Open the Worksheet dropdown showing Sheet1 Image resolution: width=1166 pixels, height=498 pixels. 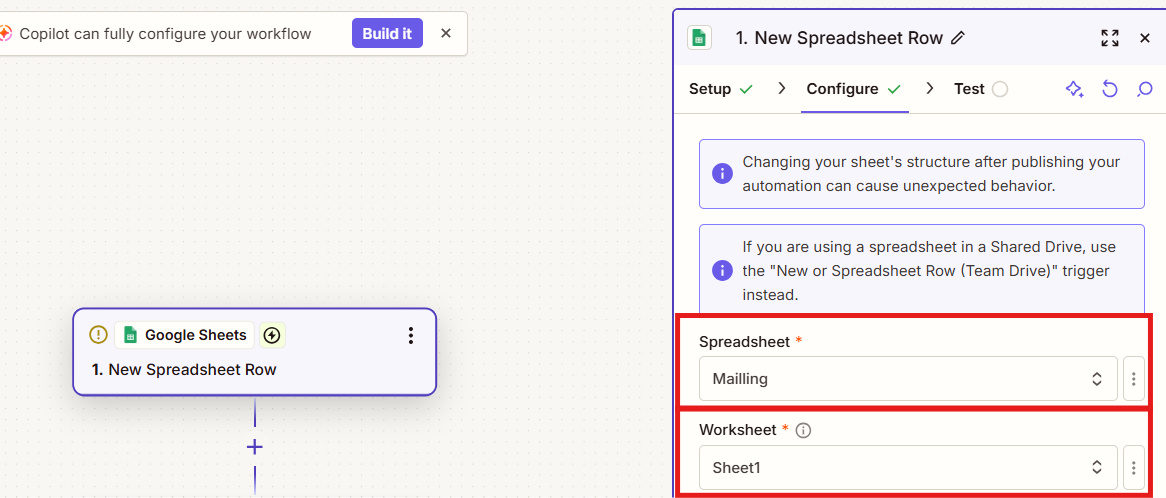pos(908,468)
